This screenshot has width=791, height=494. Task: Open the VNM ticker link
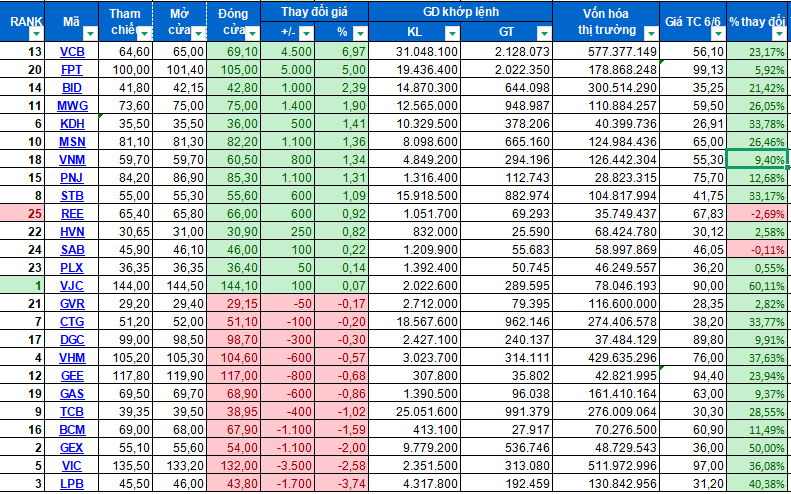[x=72, y=160]
